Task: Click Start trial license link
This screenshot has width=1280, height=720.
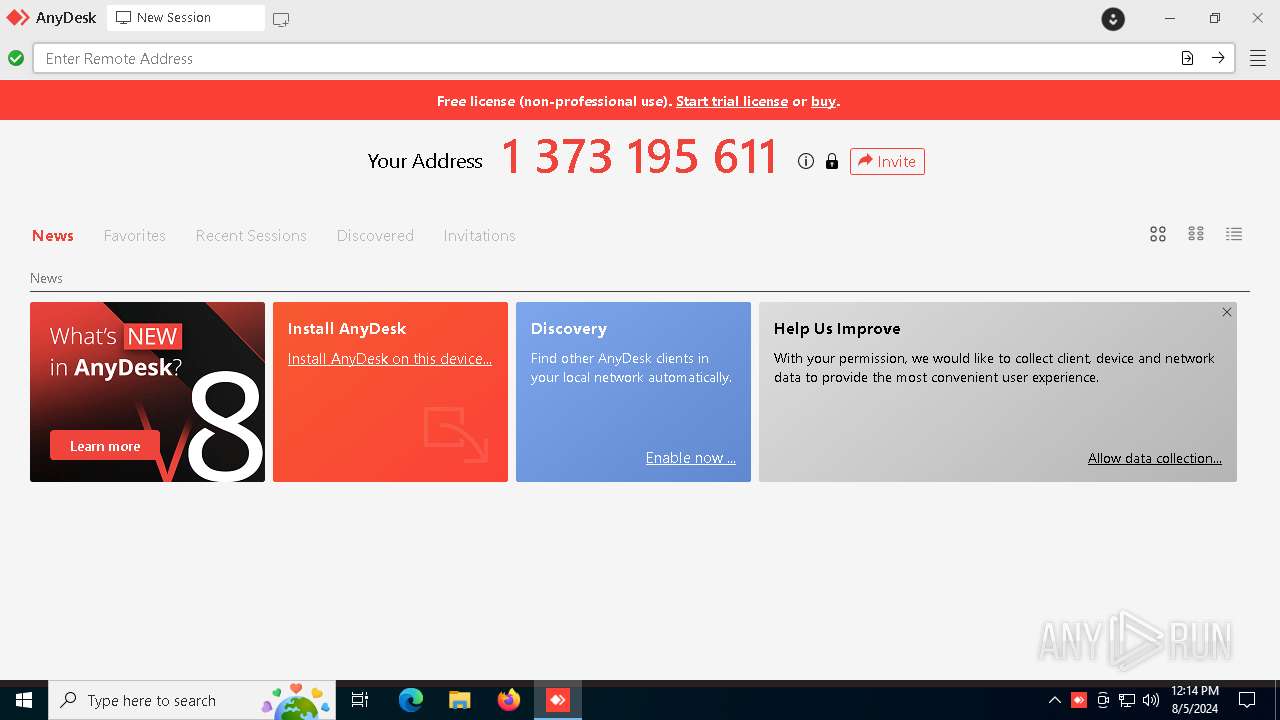Action: (x=732, y=101)
